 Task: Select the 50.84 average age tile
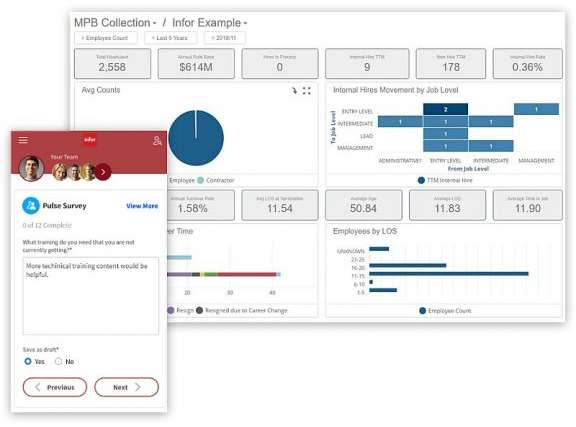363,205
